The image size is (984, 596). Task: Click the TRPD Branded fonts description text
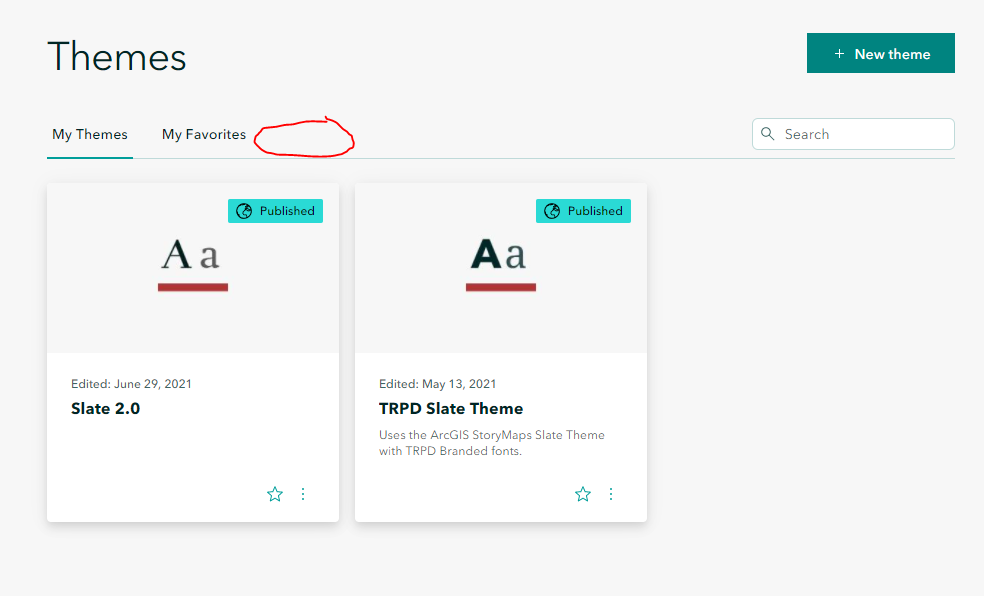click(492, 443)
